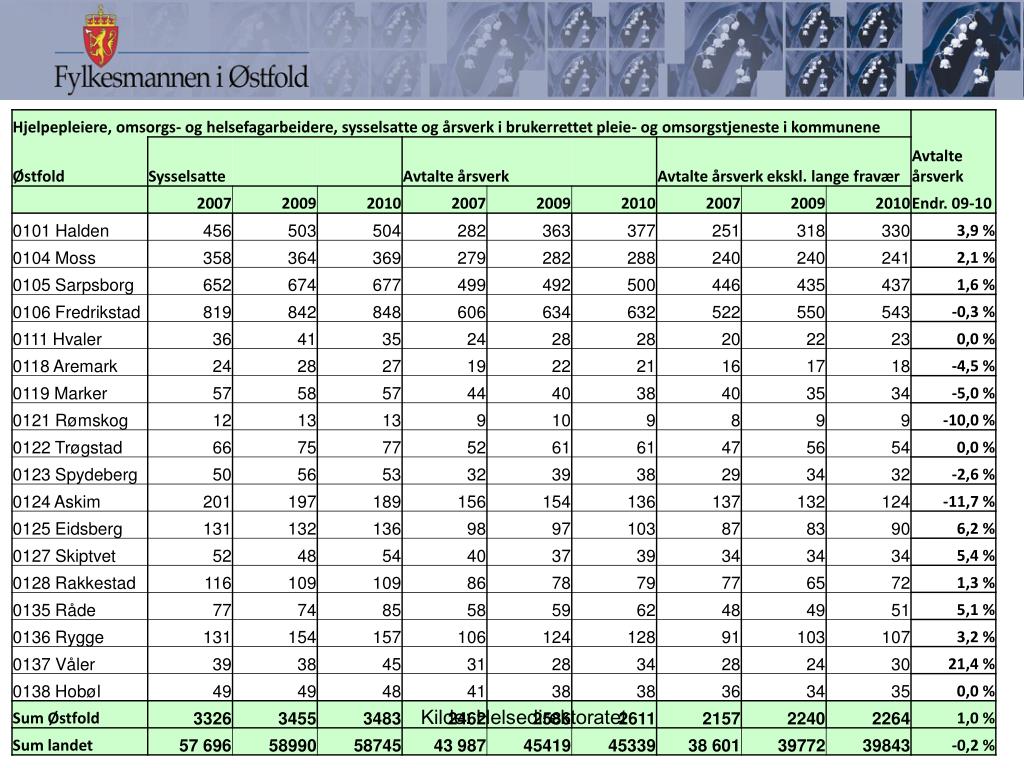Select the "0123 Spydeberg" row label
The width and height of the screenshot is (1024, 768).
coord(75,475)
